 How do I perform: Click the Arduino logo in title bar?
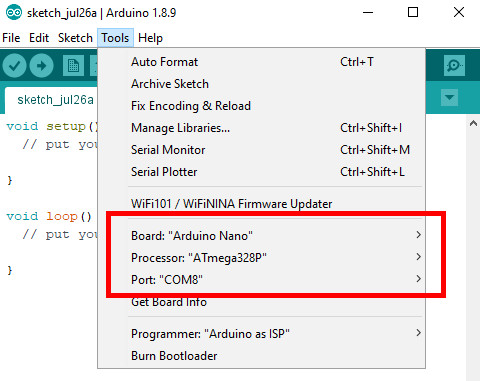click(x=14, y=13)
